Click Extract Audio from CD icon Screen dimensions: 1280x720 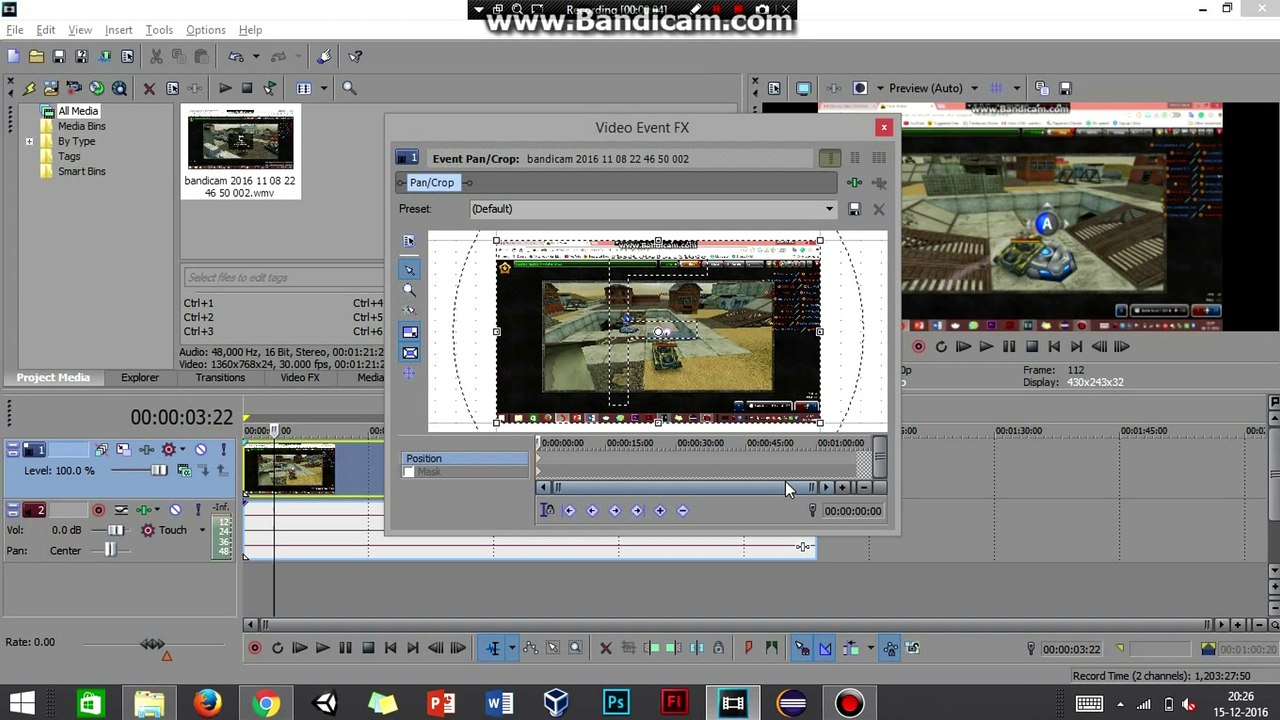pos(96,88)
